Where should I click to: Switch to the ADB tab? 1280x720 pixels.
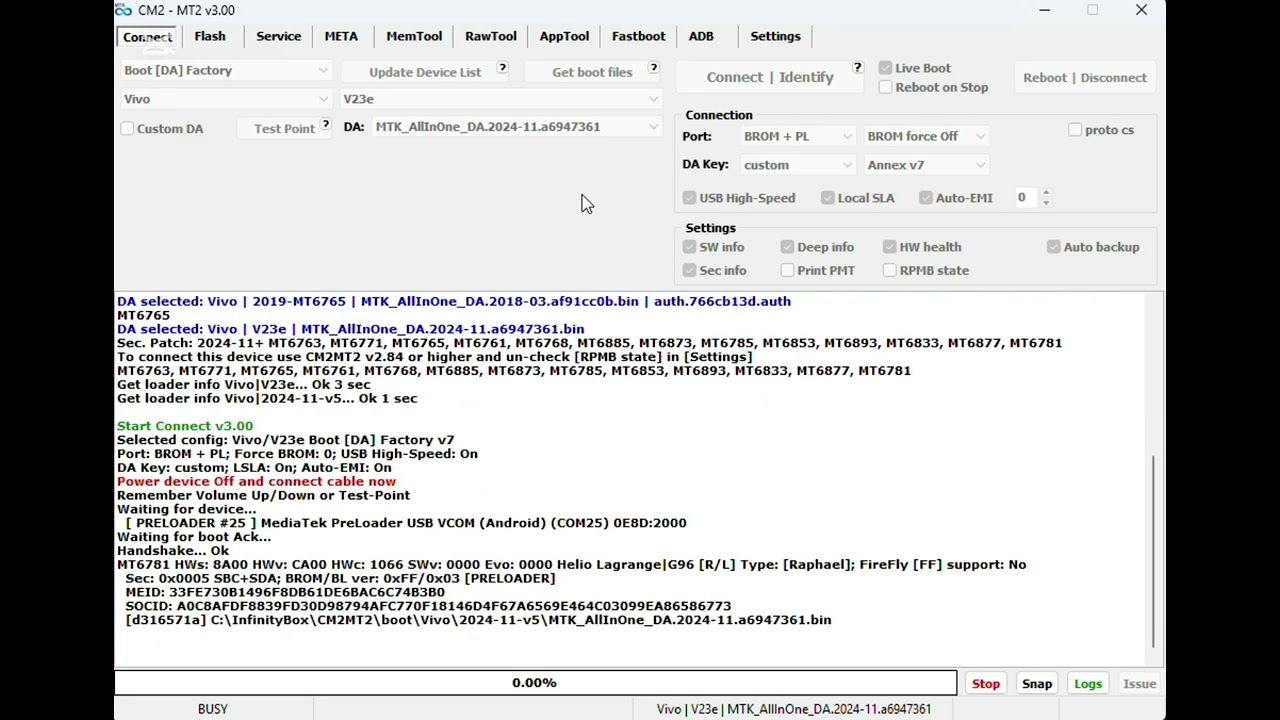(701, 36)
